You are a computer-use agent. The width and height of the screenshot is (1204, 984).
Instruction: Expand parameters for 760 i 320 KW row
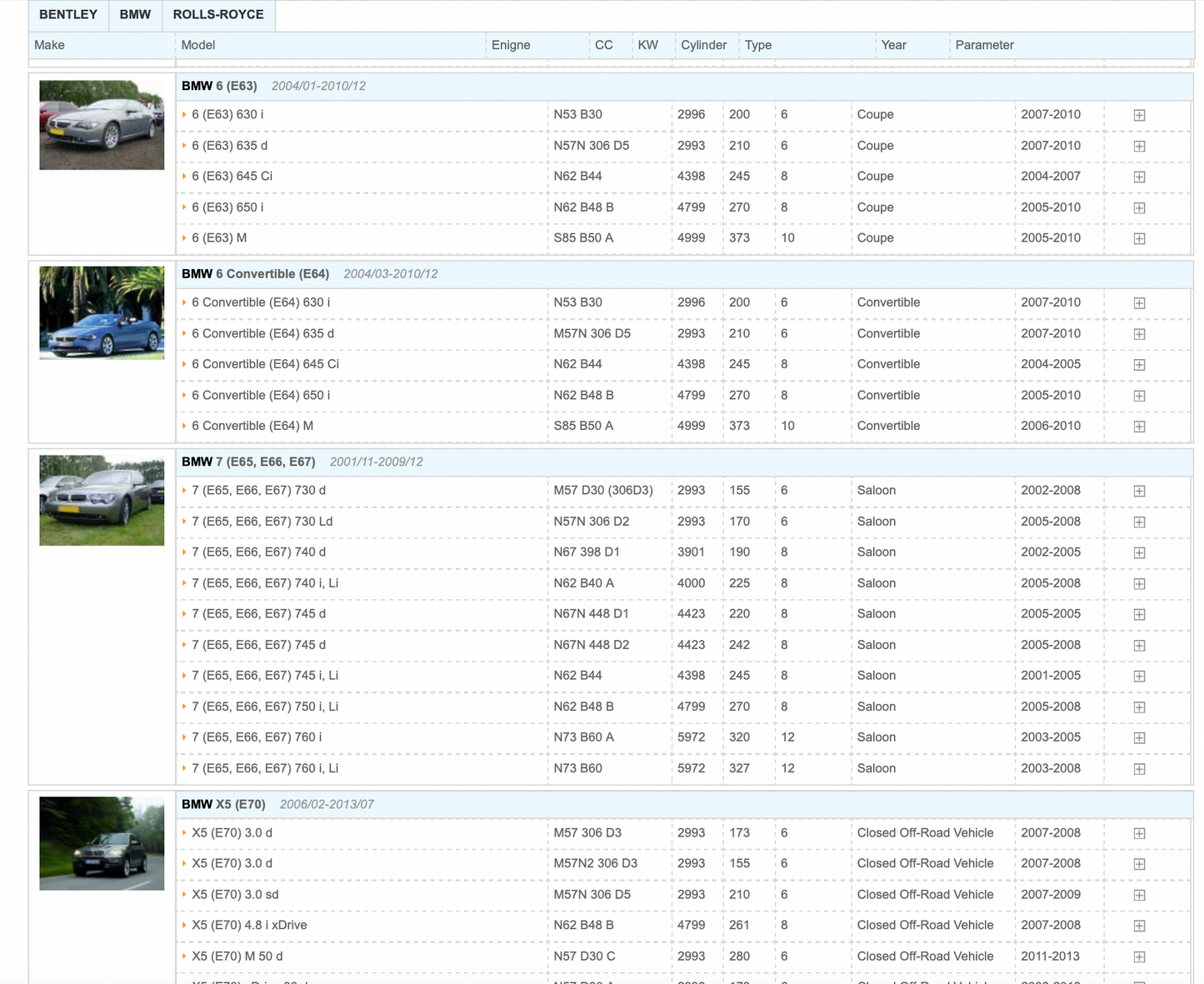click(x=1139, y=737)
